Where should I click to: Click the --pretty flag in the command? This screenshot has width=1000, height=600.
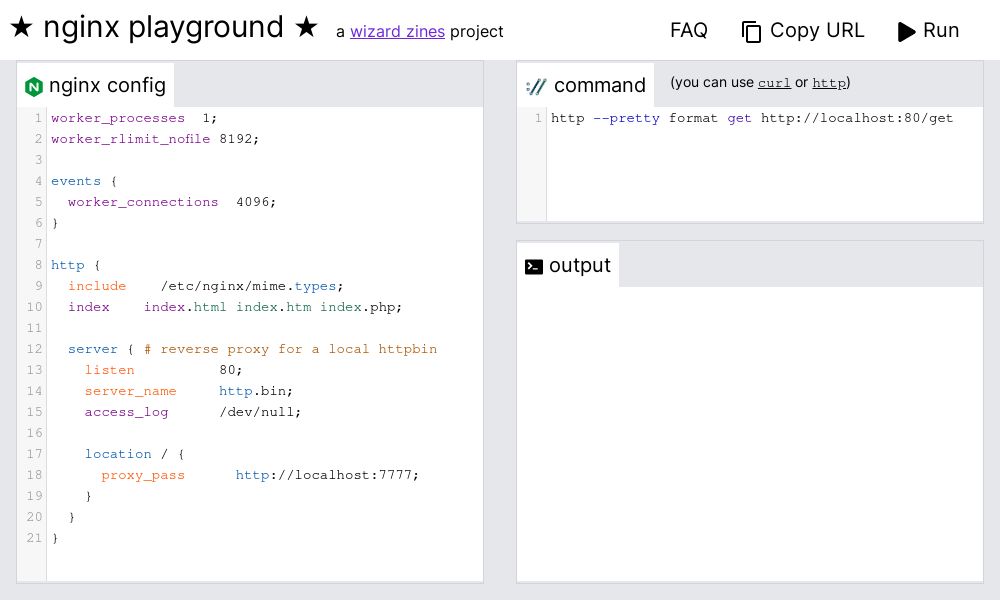click(626, 119)
